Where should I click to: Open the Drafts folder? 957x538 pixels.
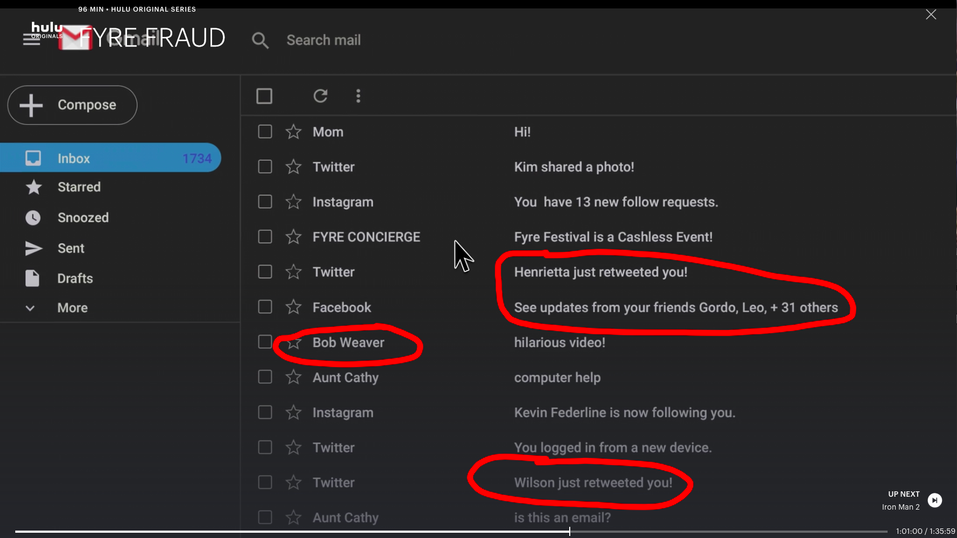pos(75,278)
